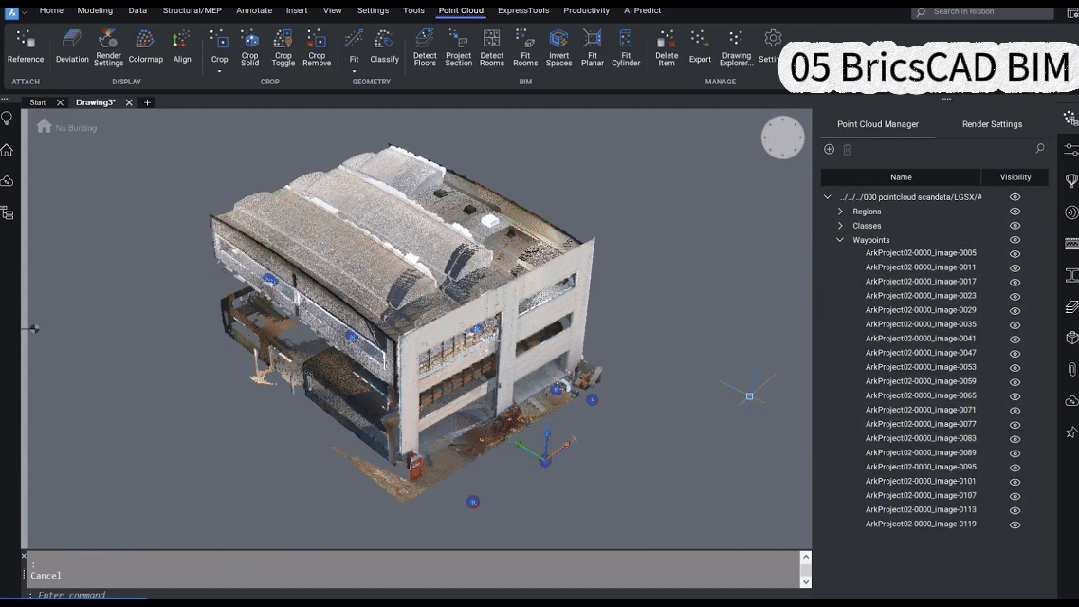The width and height of the screenshot is (1079, 607).
Task: Add a new drawing tab
Action: click(147, 103)
